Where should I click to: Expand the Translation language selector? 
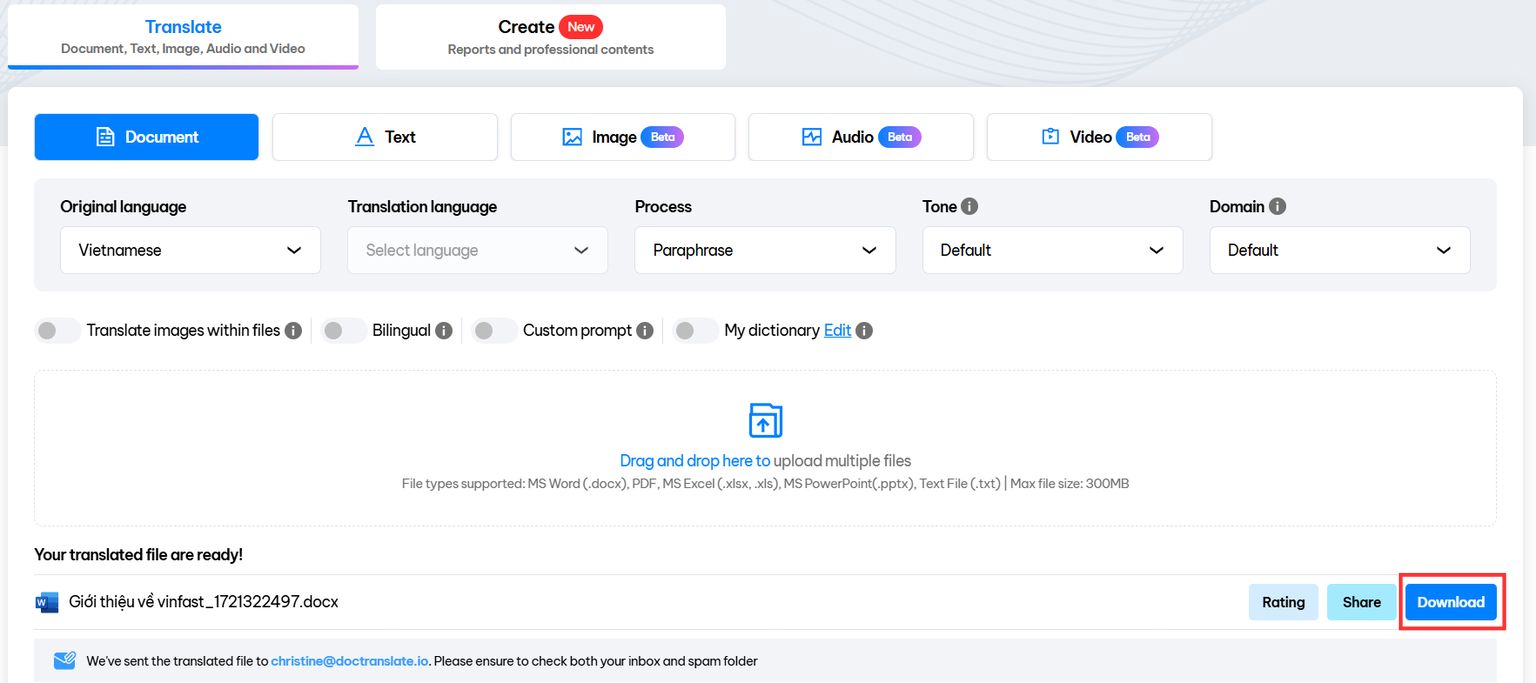tap(477, 250)
